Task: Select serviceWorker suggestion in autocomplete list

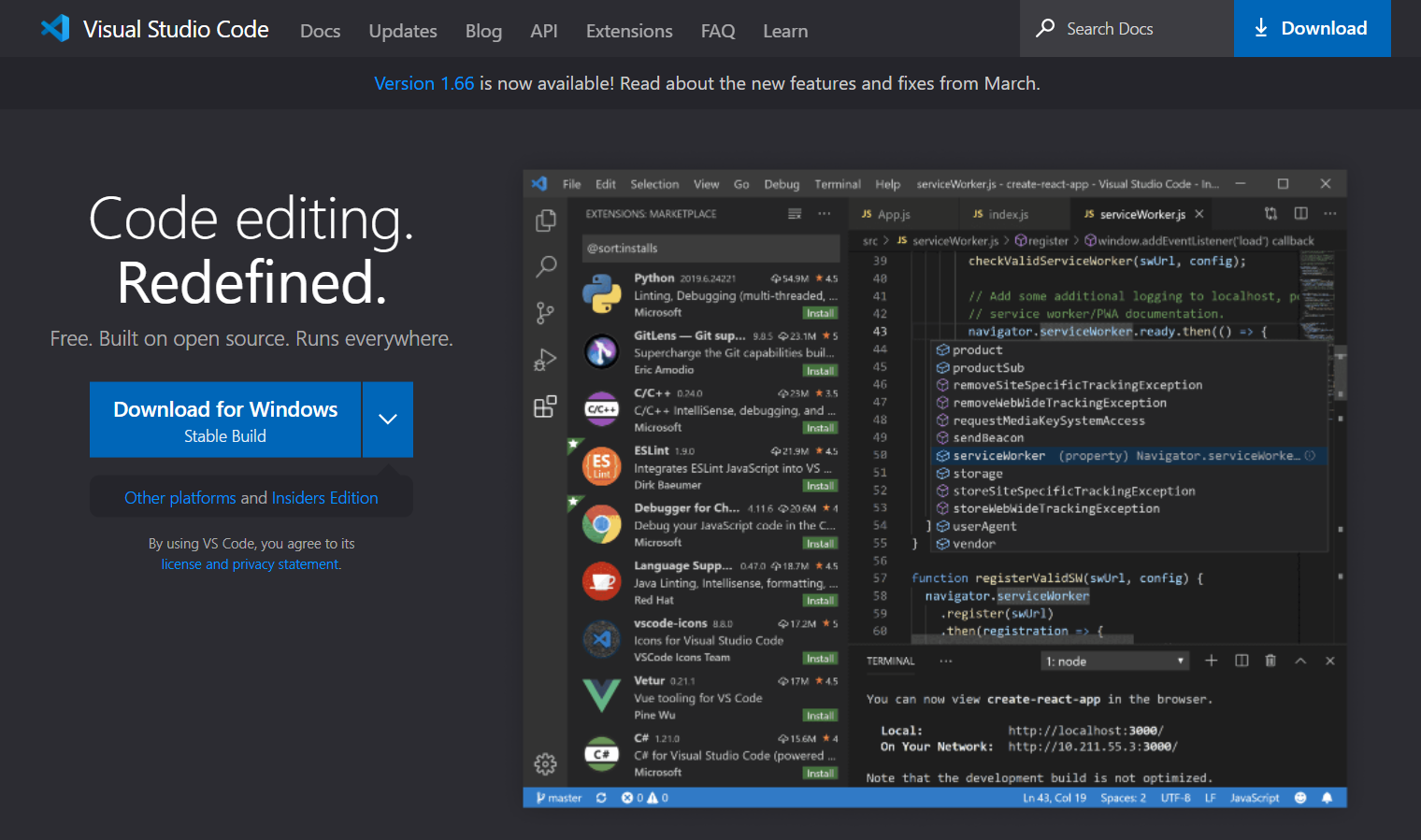Action: [x=1130, y=456]
